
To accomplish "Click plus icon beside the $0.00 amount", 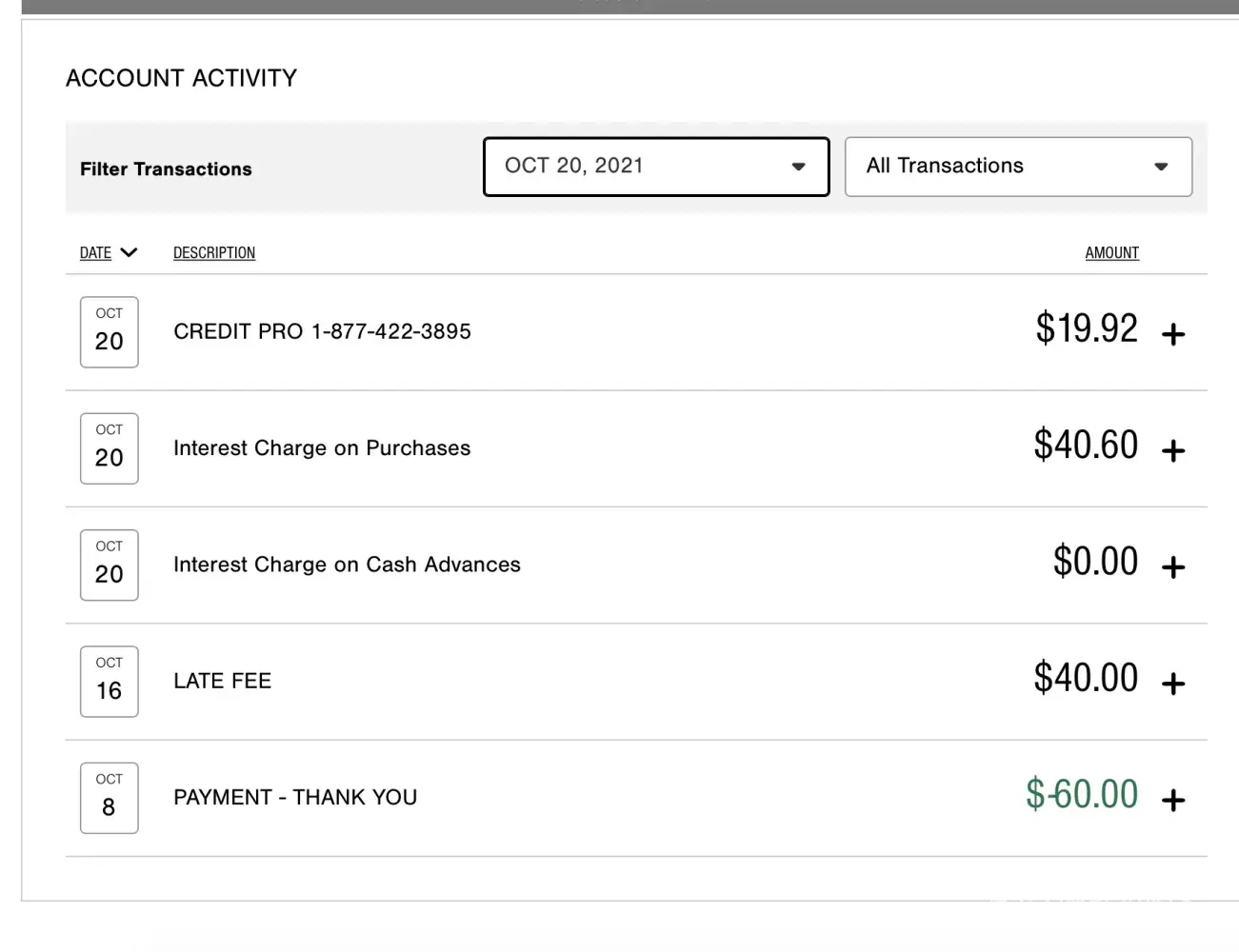I will (1173, 567).
